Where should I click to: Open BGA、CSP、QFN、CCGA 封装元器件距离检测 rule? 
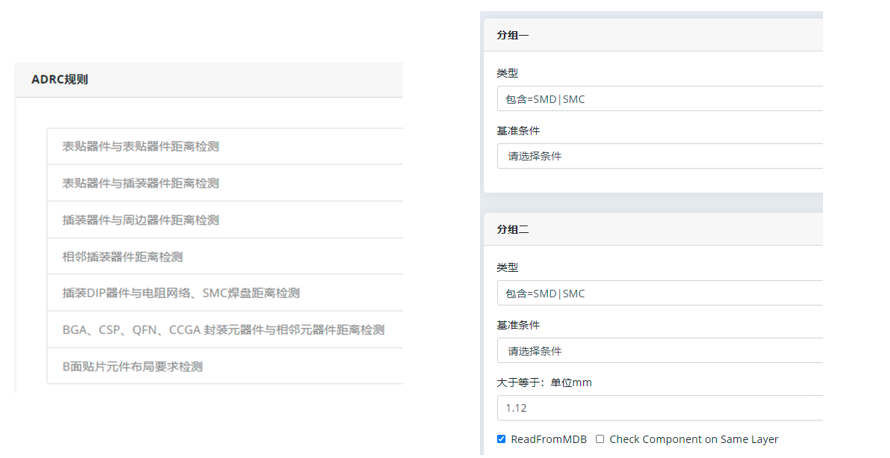[223, 330]
